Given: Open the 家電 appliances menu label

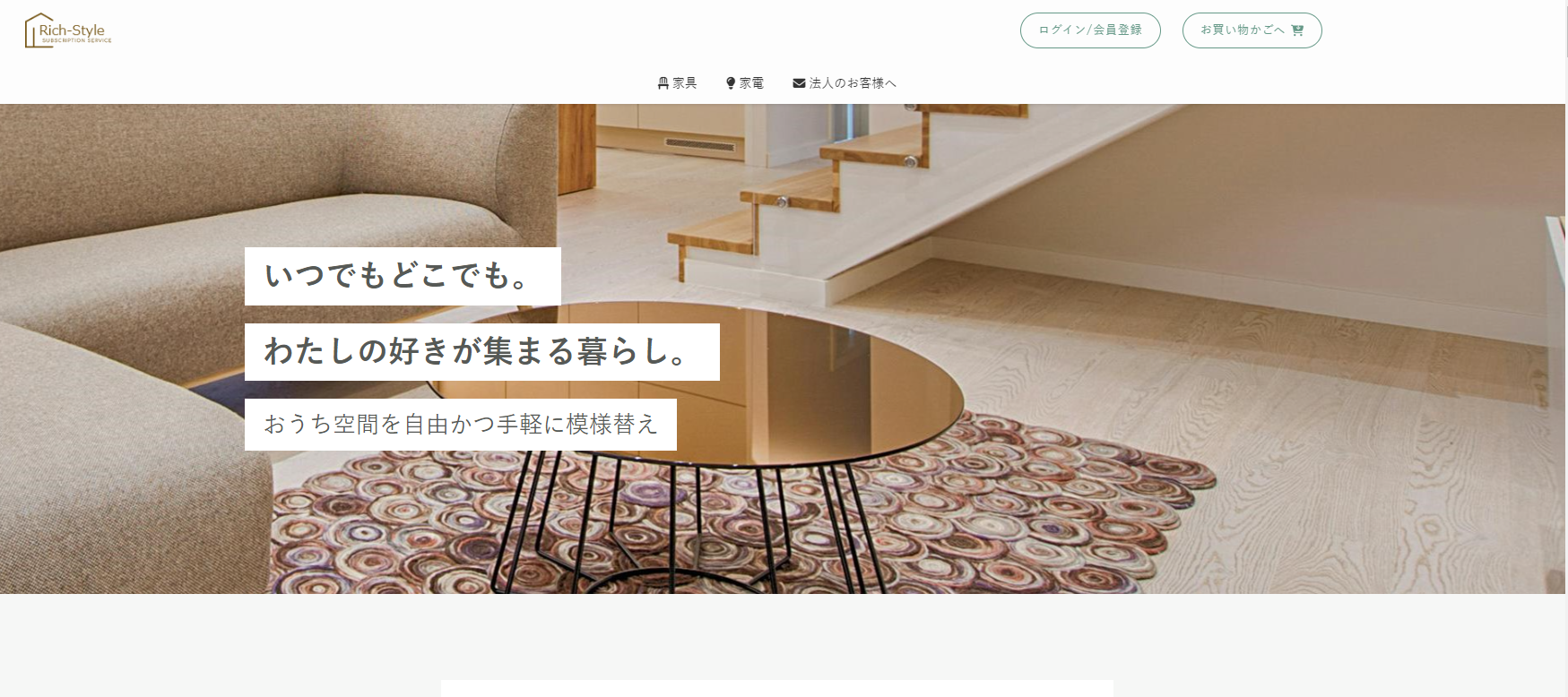Looking at the screenshot, I should [x=751, y=83].
